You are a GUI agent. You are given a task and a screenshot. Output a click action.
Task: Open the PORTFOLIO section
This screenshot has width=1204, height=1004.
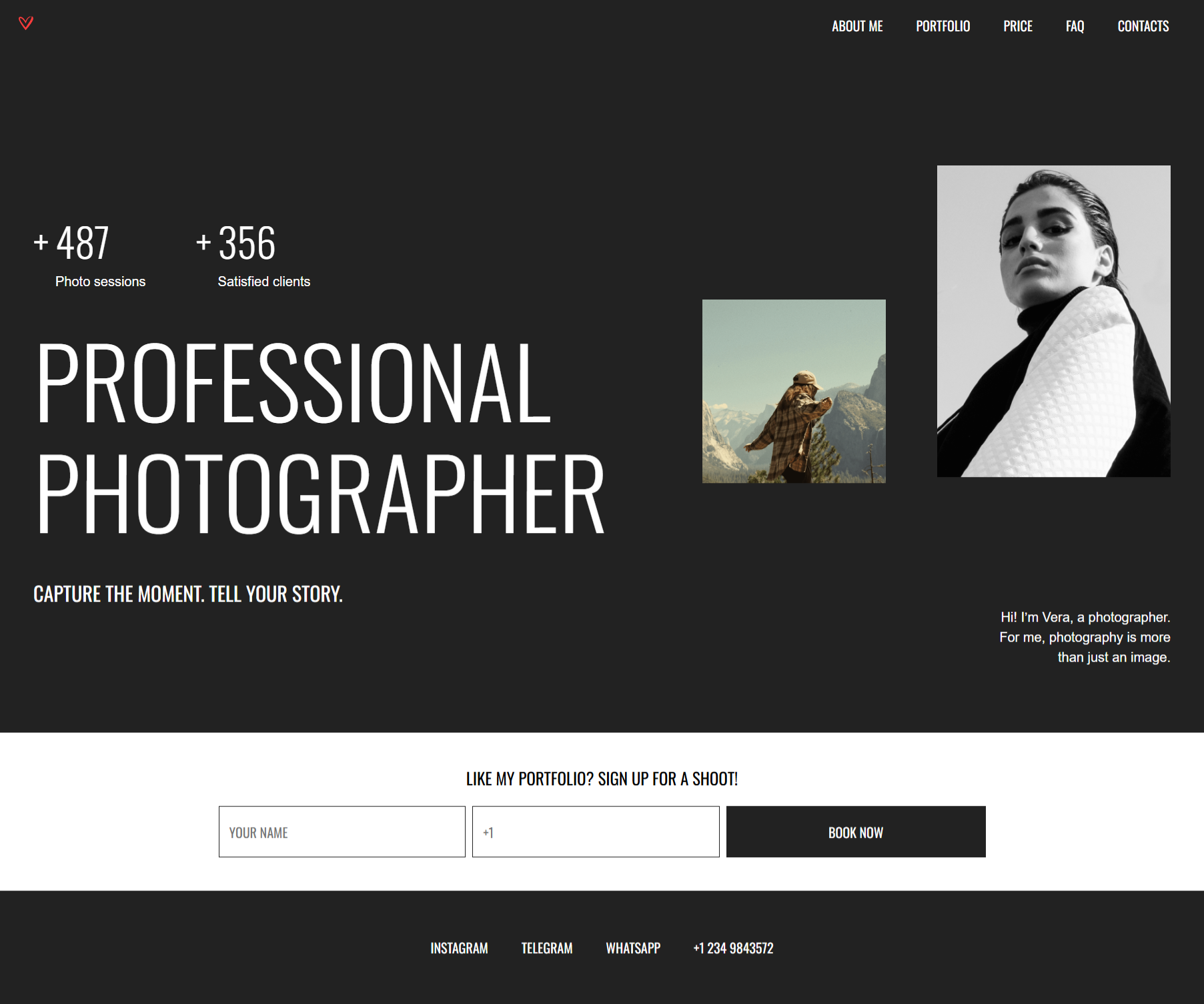943,26
